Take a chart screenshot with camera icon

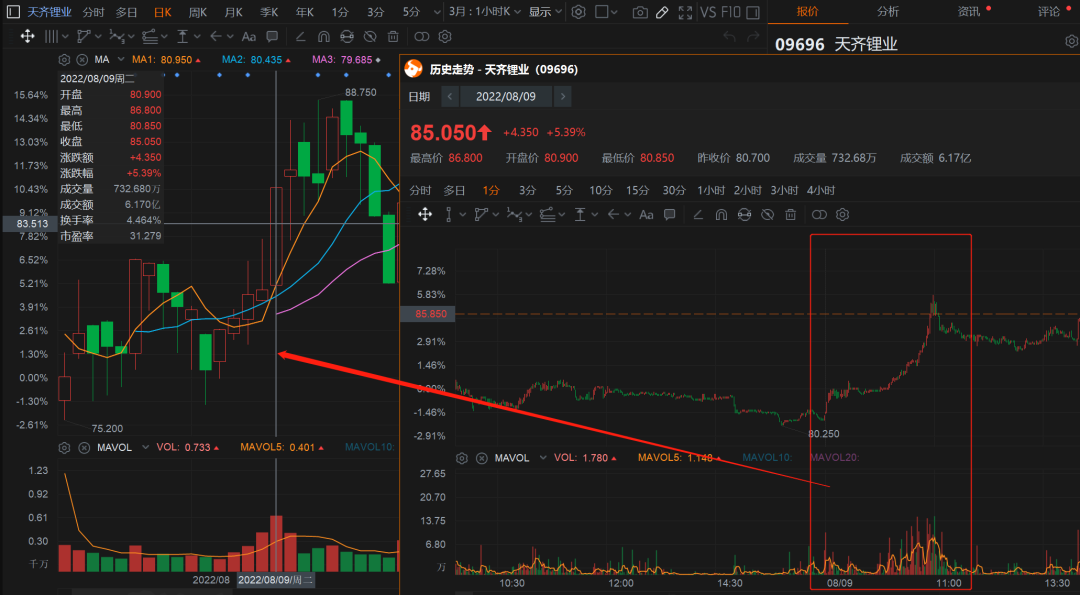tap(640, 12)
